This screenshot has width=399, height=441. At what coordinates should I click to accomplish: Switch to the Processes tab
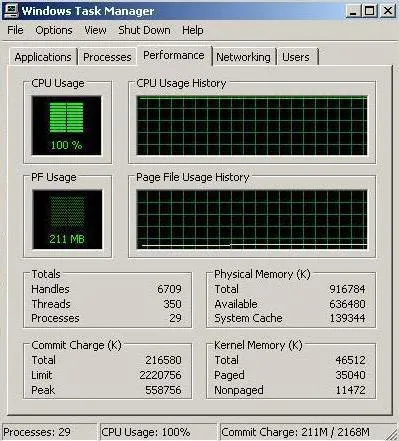click(107, 57)
